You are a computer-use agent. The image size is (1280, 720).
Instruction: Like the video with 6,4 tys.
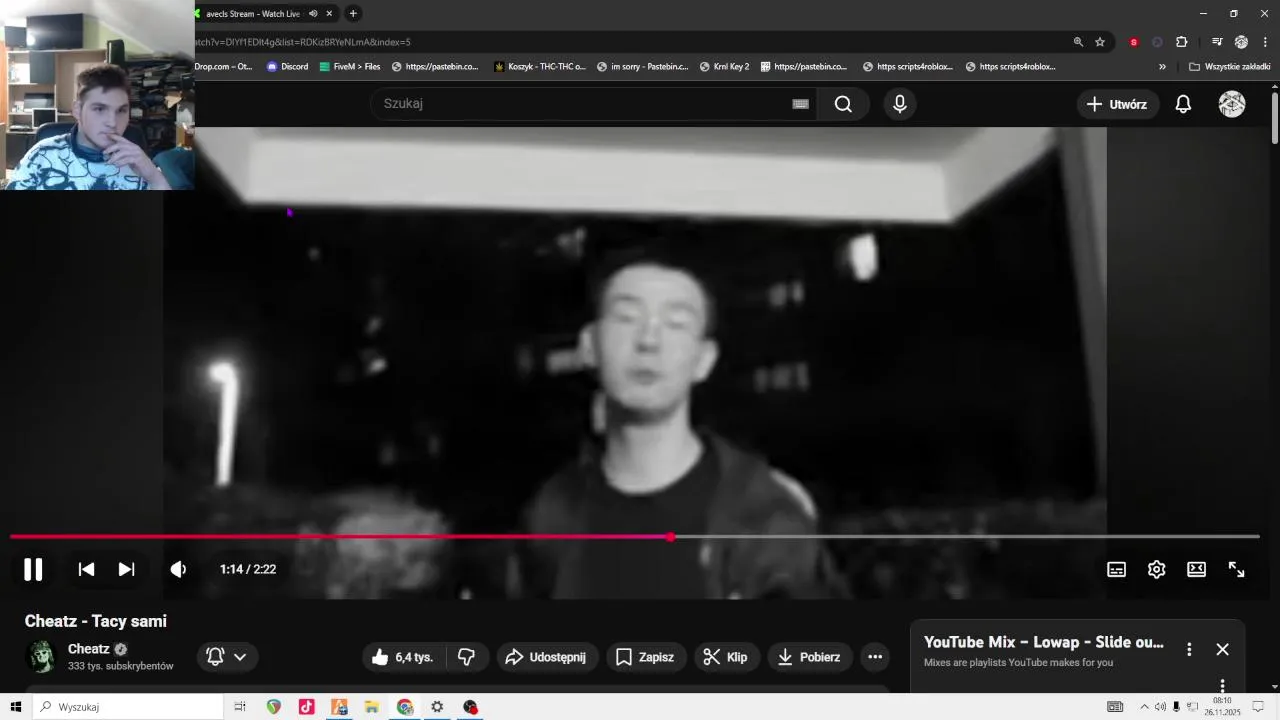tap(402, 657)
